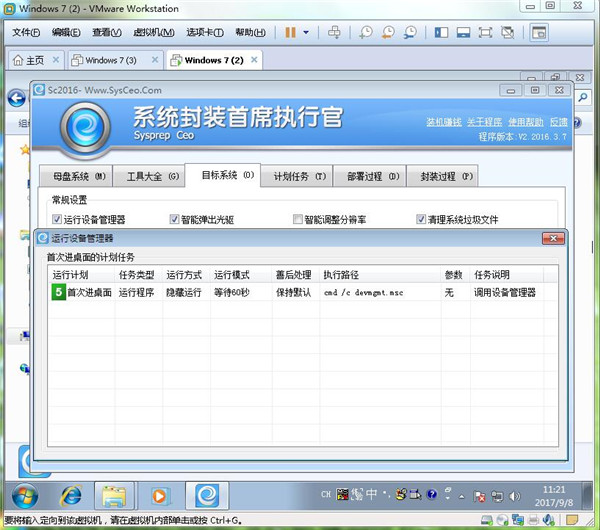Open the 关于程序 link
Screen dimensions: 600x530
tap(484, 122)
